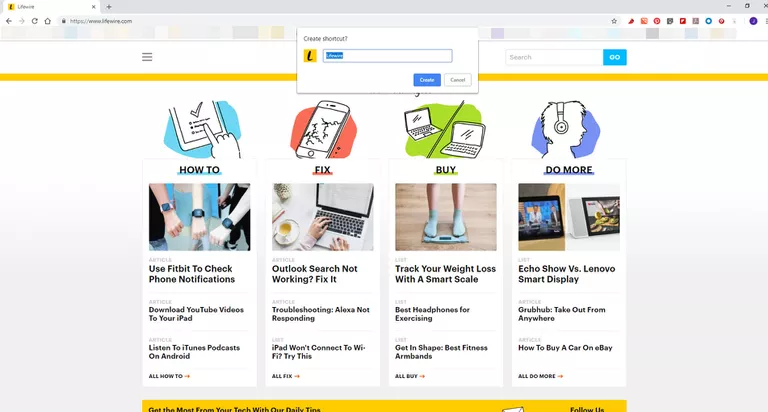Open the Chrome profile avatar
The image size is (768, 412).
pyautogui.click(x=753, y=21)
